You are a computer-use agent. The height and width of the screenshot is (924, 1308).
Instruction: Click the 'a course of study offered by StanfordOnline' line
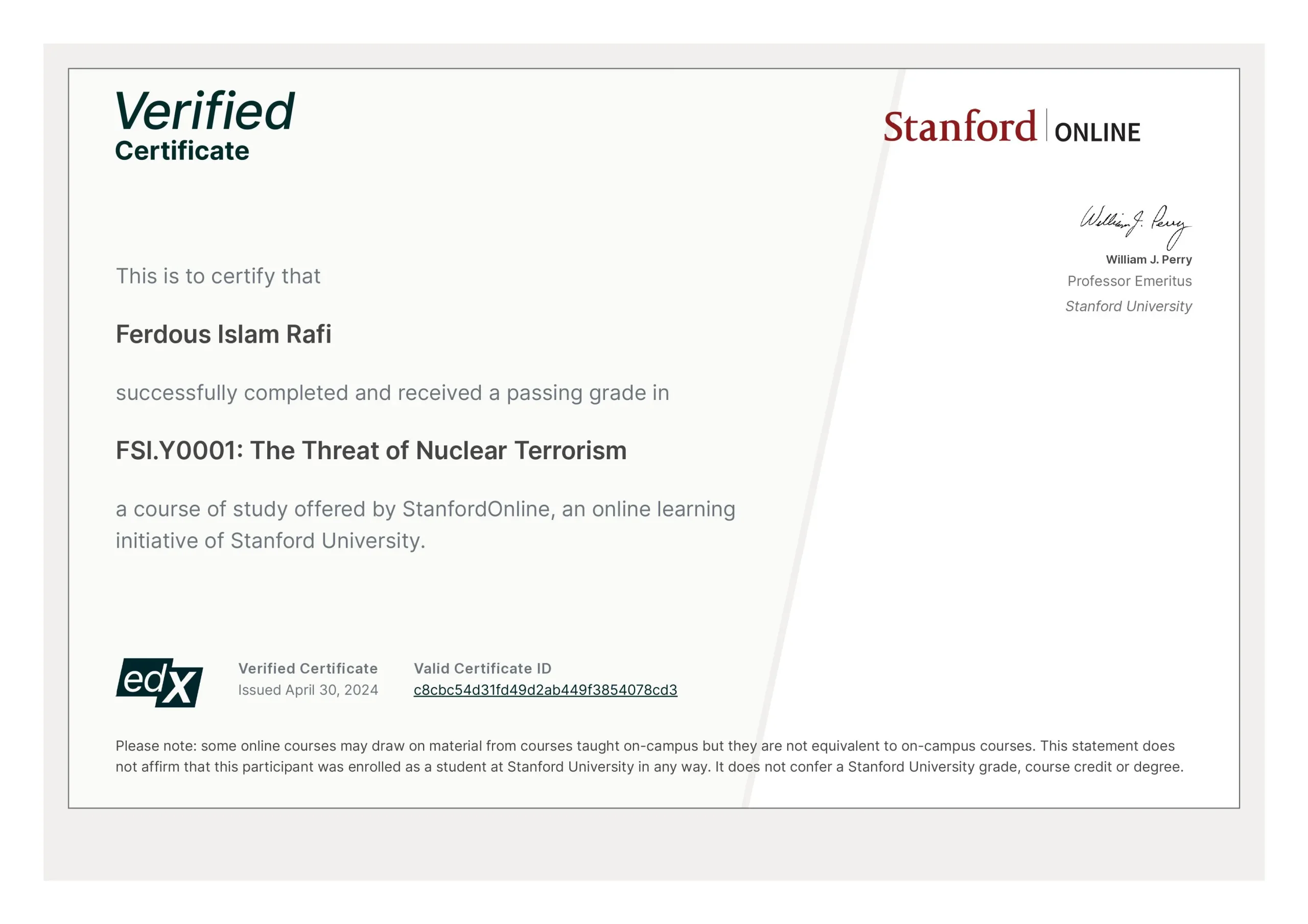426,509
